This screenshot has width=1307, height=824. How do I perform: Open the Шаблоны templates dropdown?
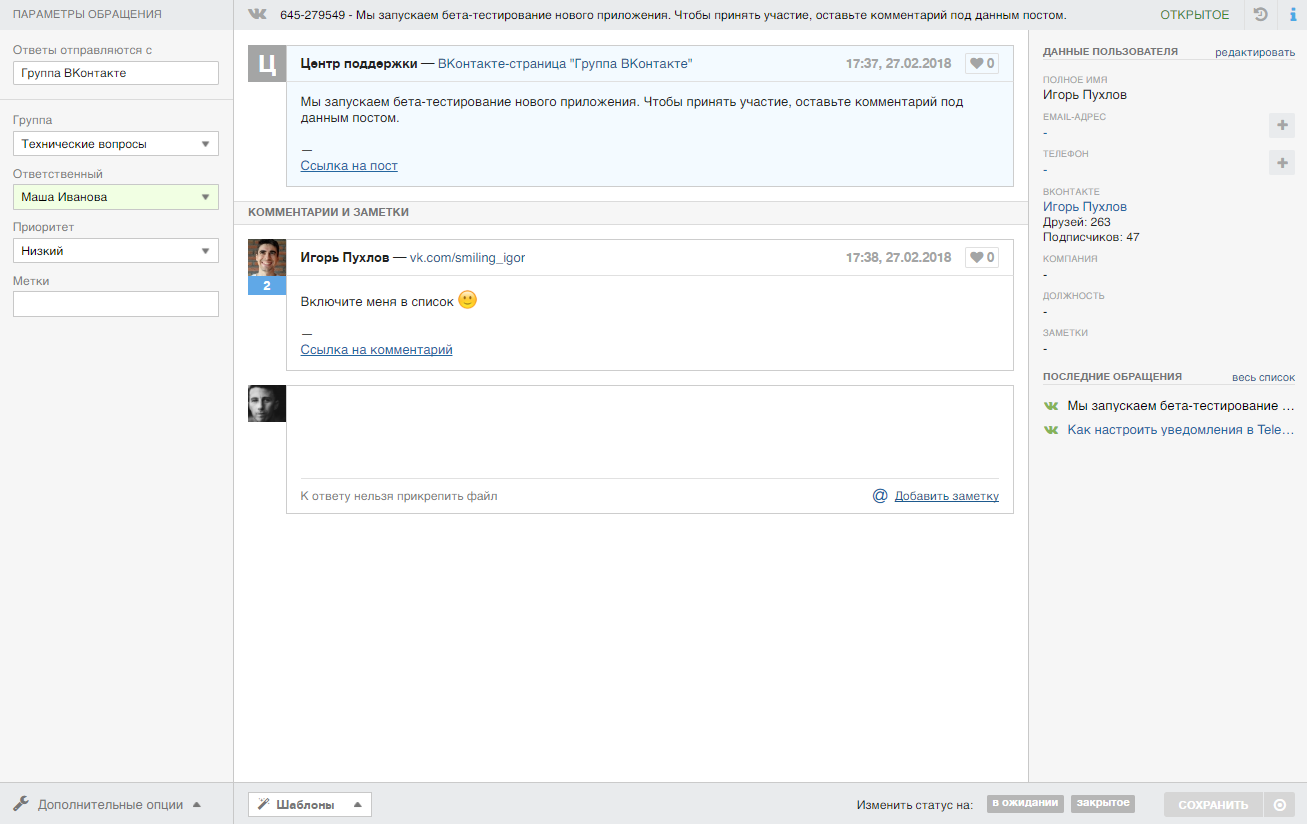310,804
